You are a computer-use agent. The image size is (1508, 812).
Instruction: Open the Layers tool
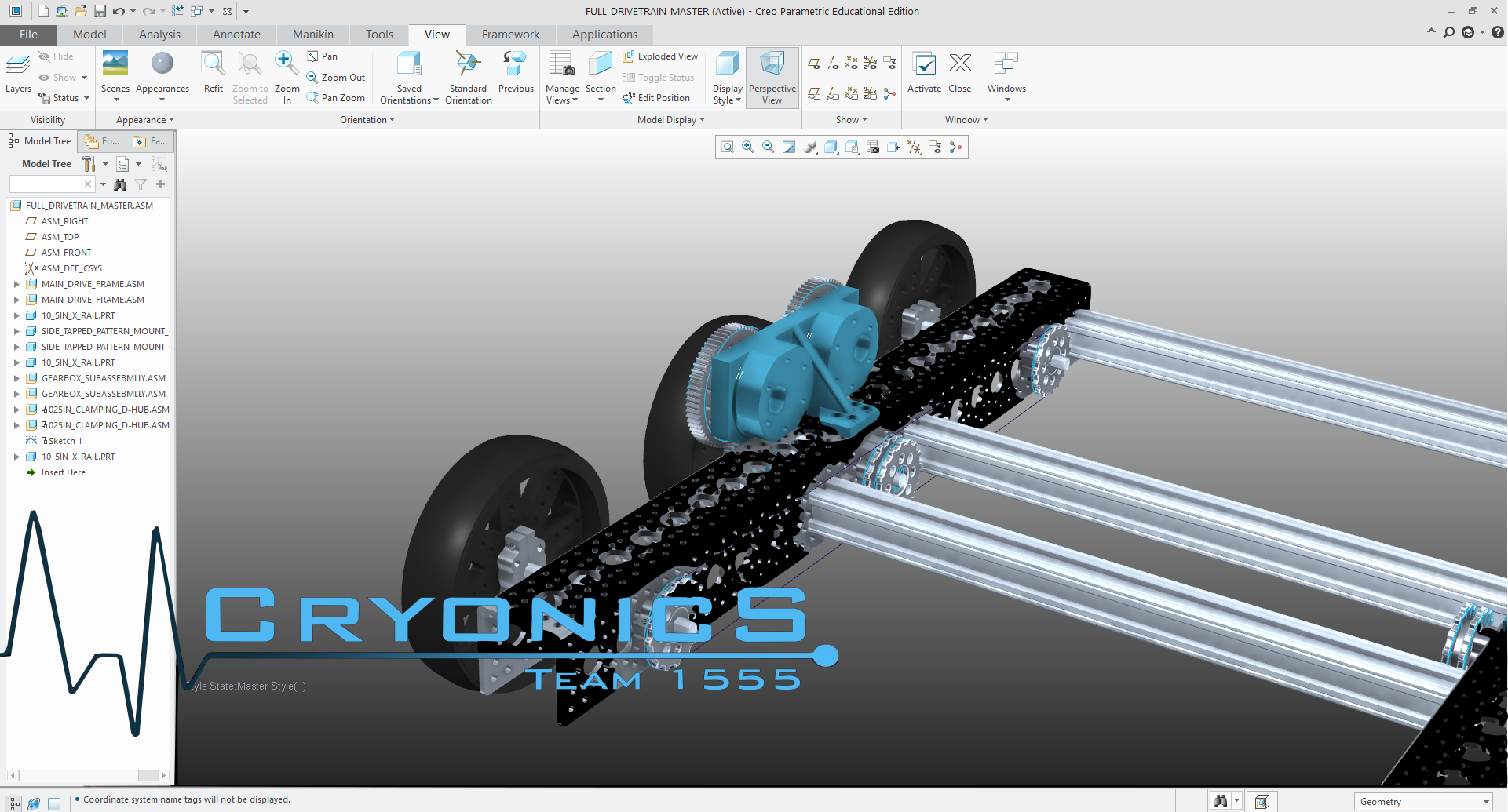tap(18, 73)
